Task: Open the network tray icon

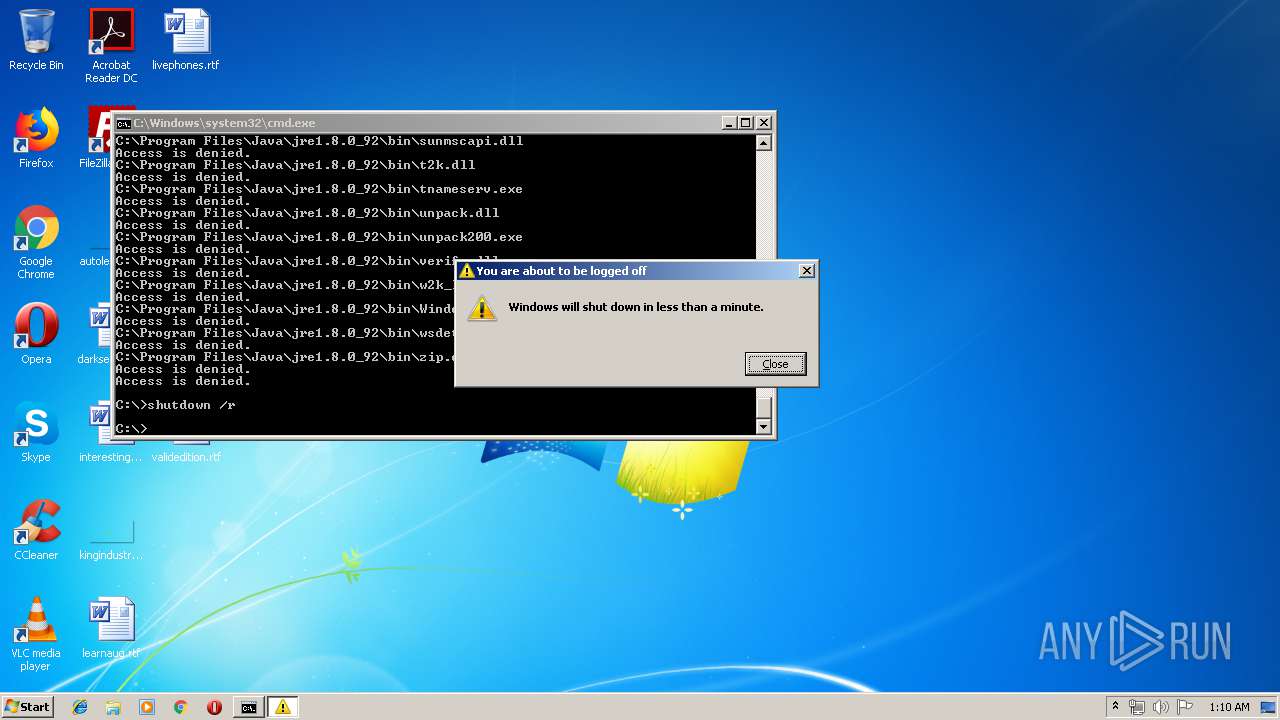Action: click(x=1137, y=707)
